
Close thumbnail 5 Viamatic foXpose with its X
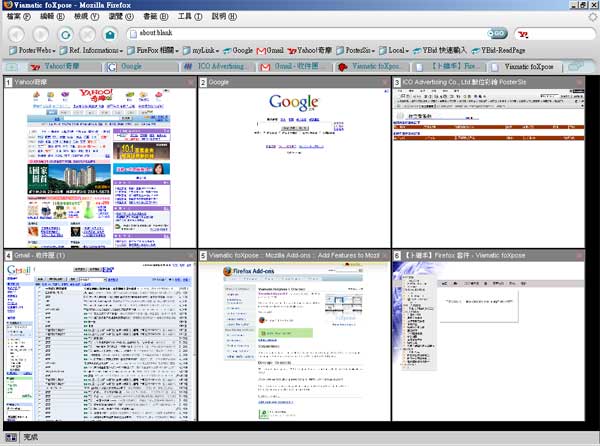coord(385,255)
